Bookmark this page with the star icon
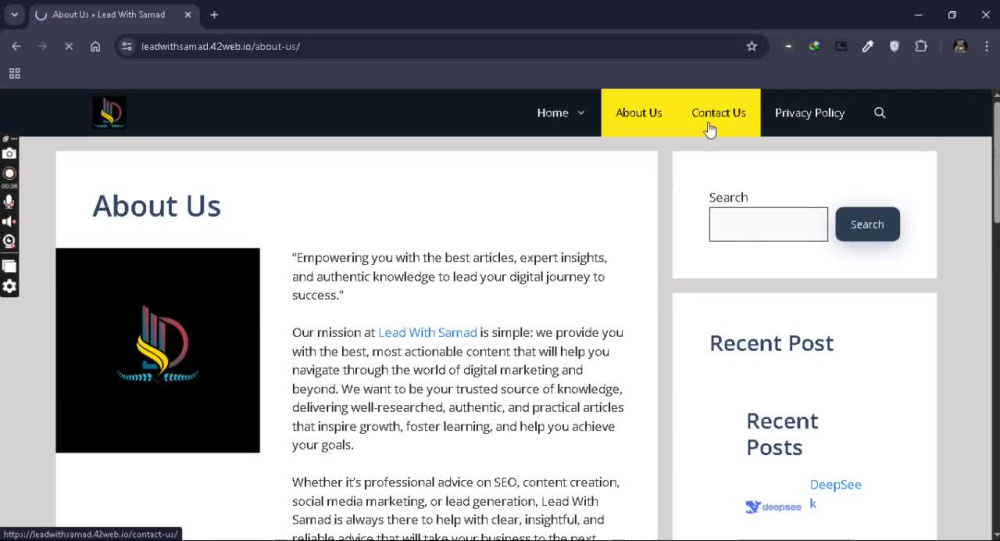Viewport: 1000px width, 541px height. tap(752, 46)
